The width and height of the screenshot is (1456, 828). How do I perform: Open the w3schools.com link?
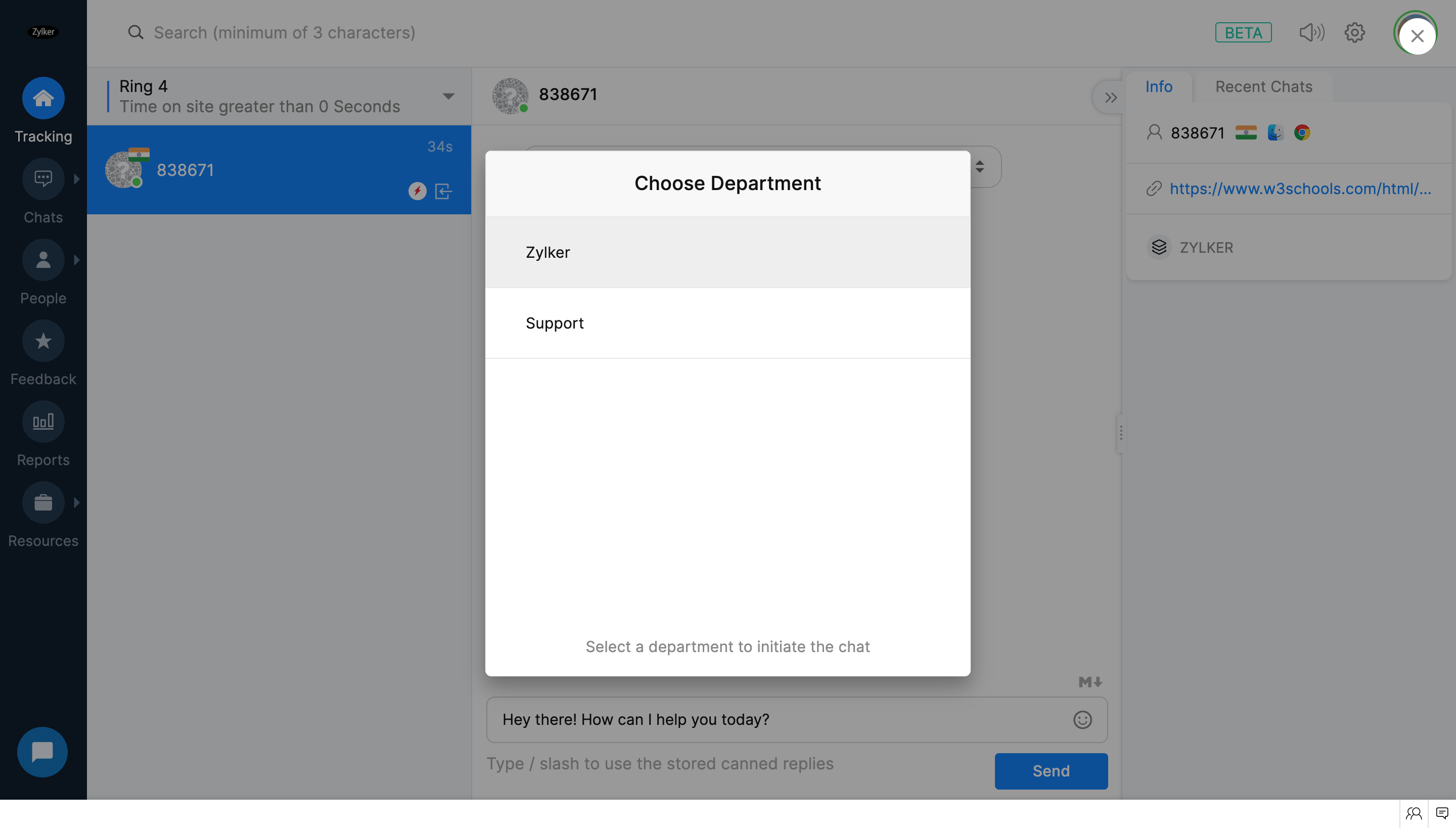pyautogui.click(x=1300, y=189)
